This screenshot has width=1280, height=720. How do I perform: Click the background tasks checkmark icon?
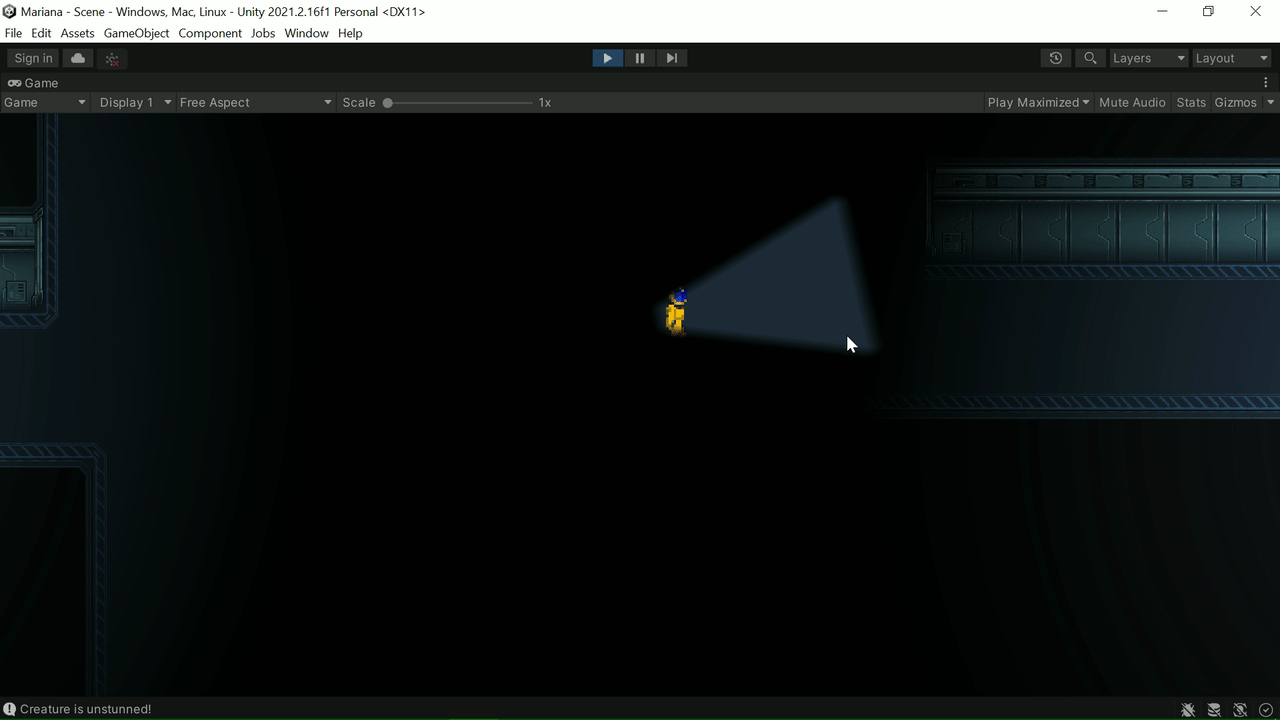point(1266,709)
